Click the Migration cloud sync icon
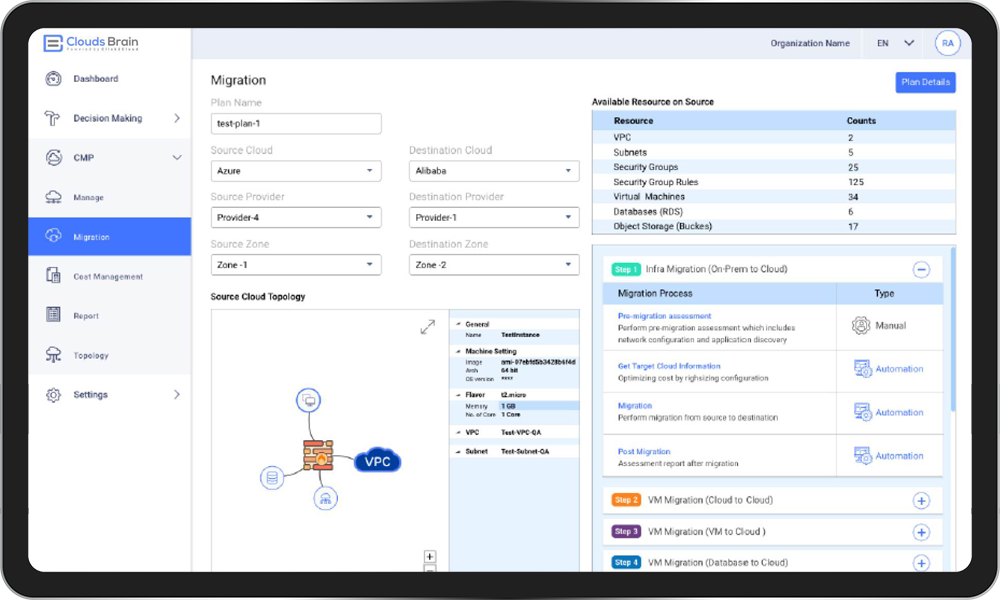The image size is (1000, 600). (x=54, y=236)
